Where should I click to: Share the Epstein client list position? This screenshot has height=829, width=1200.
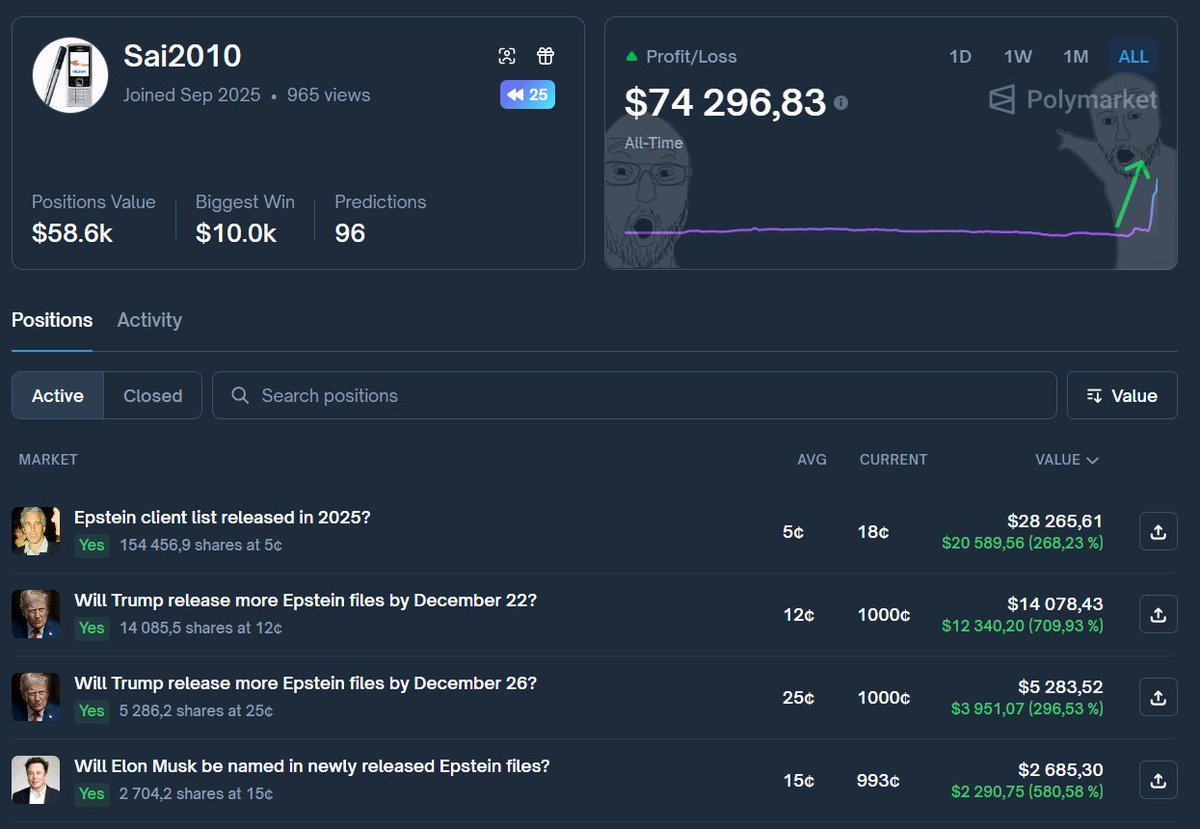[x=1157, y=531]
